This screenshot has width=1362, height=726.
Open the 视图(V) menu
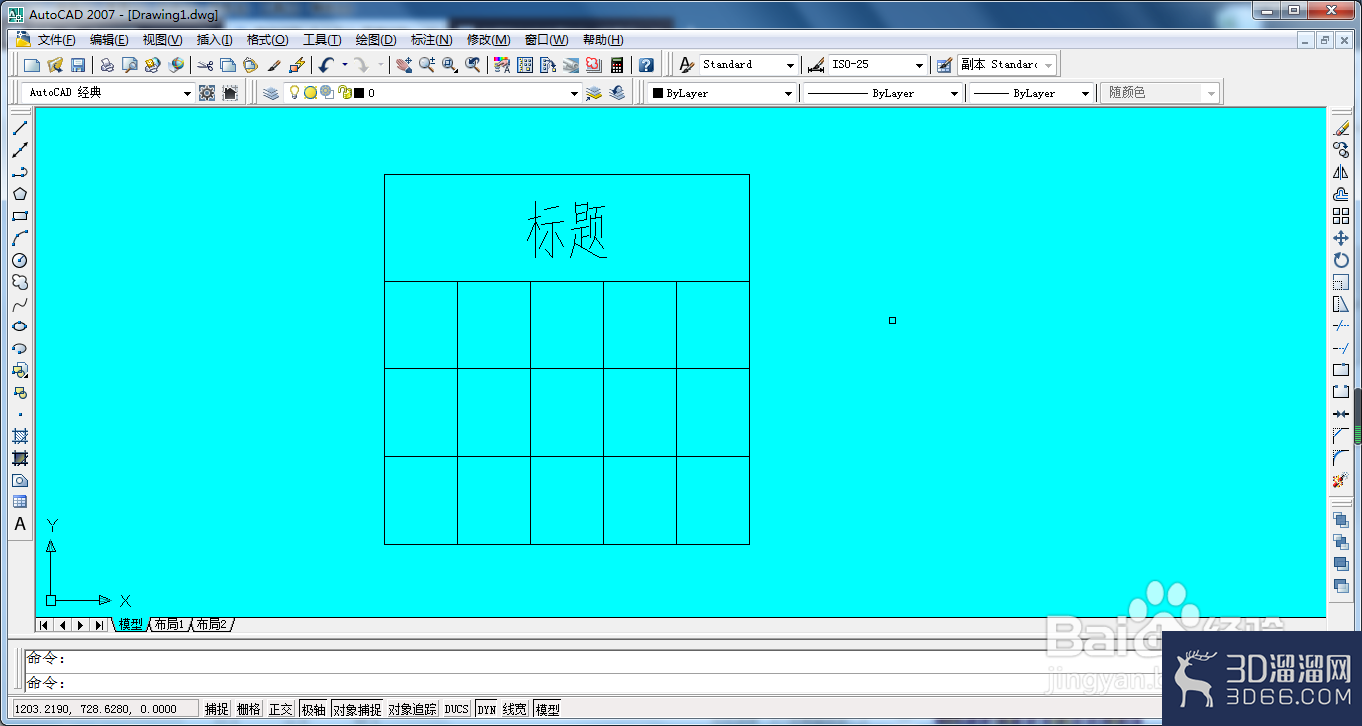click(162, 40)
